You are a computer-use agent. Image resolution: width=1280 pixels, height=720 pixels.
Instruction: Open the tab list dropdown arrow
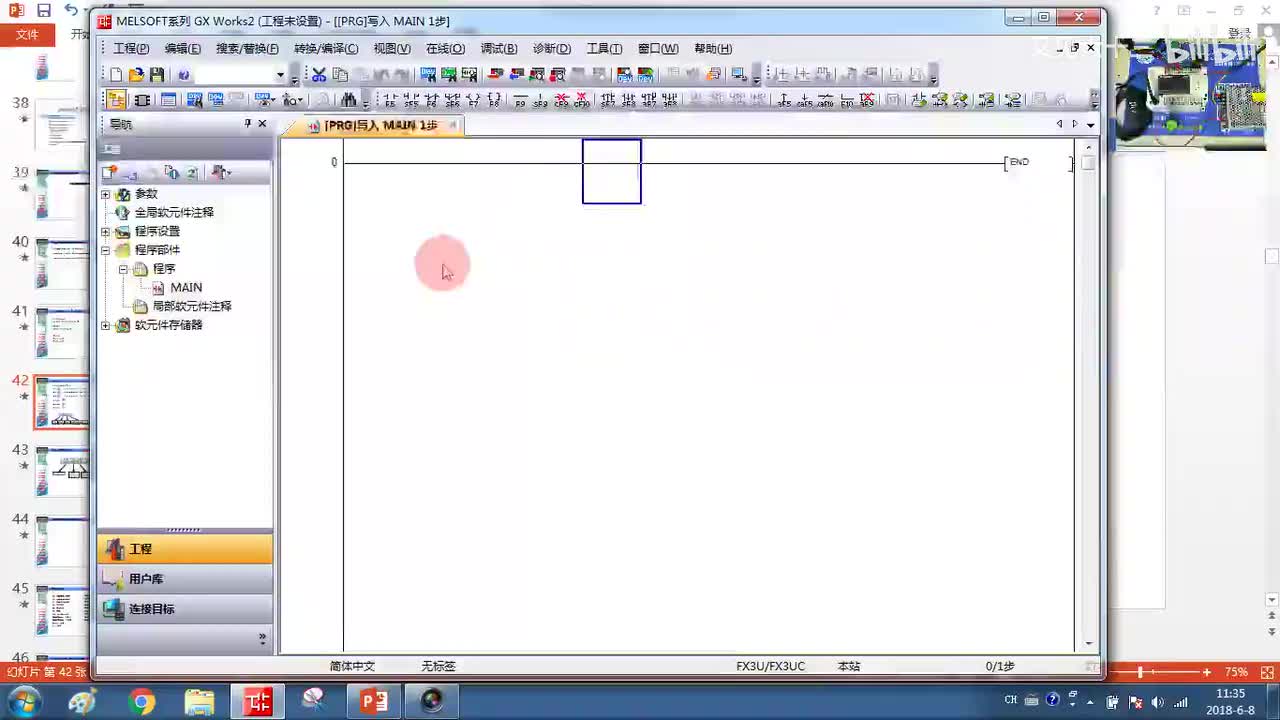pyautogui.click(x=1090, y=125)
